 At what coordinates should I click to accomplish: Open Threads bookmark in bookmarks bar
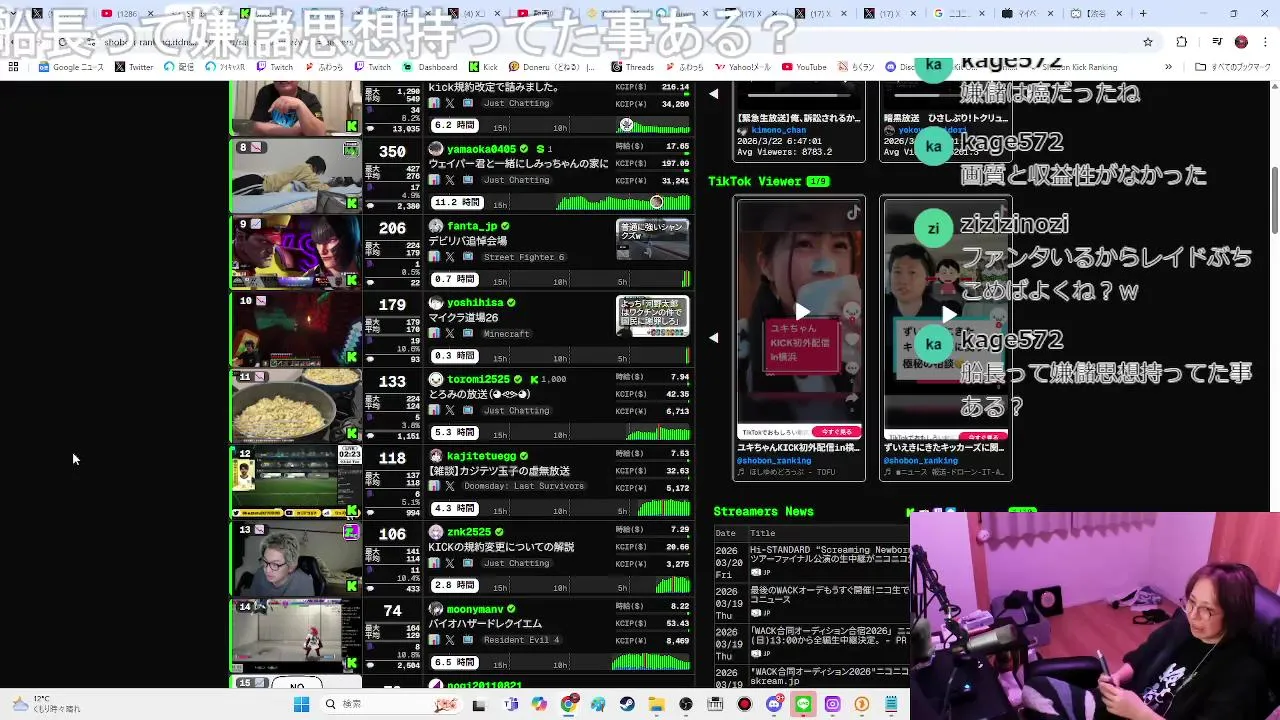click(632, 67)
